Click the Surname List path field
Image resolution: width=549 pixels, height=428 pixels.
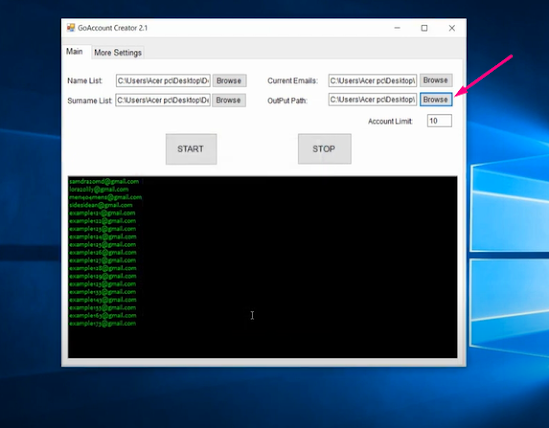(x=163, y=100)
